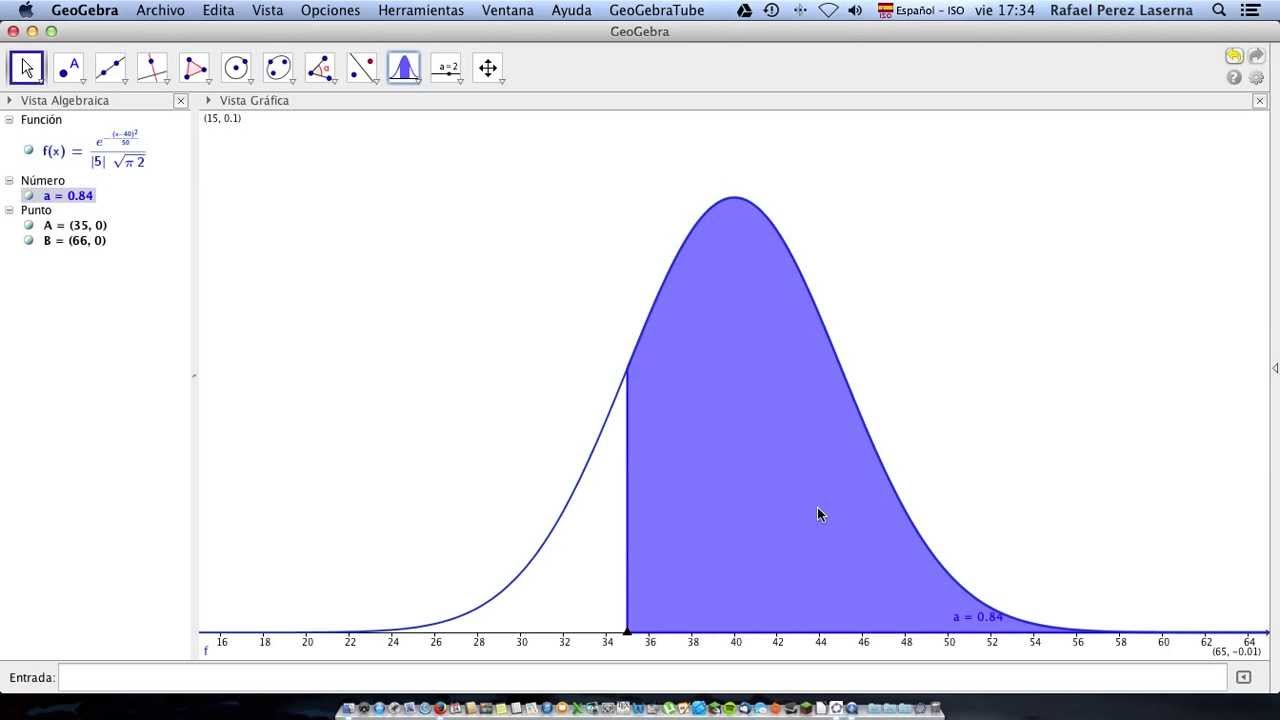Click the Google Drive menu bar icon
The image size is (1280, 720).
tap(744, 10)
